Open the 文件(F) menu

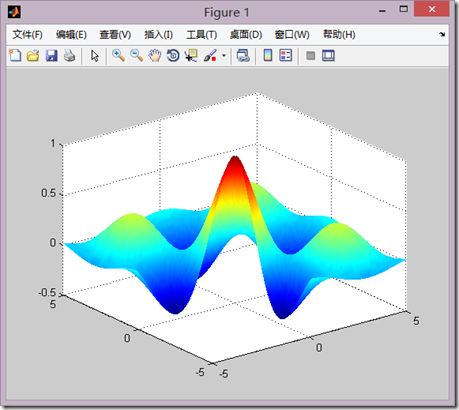click(27, 34)
